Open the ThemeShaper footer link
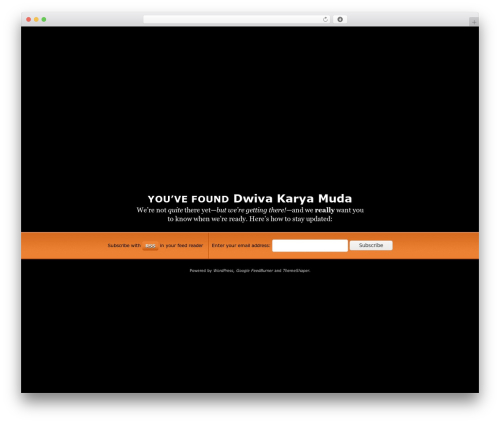Screen dimensions: 500x423 click(x=296, y=271)
